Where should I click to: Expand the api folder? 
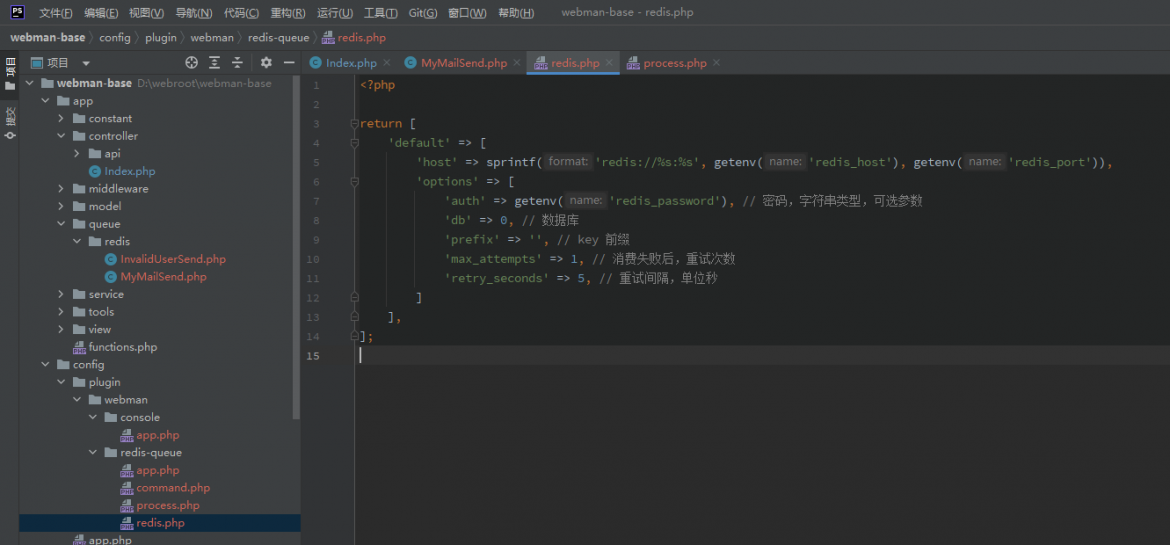[x=76, y=154]
